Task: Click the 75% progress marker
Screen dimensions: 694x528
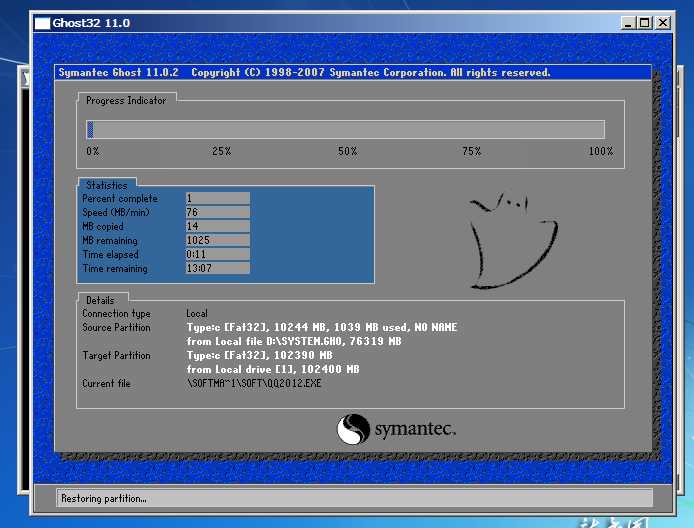Action: (471, 151)
